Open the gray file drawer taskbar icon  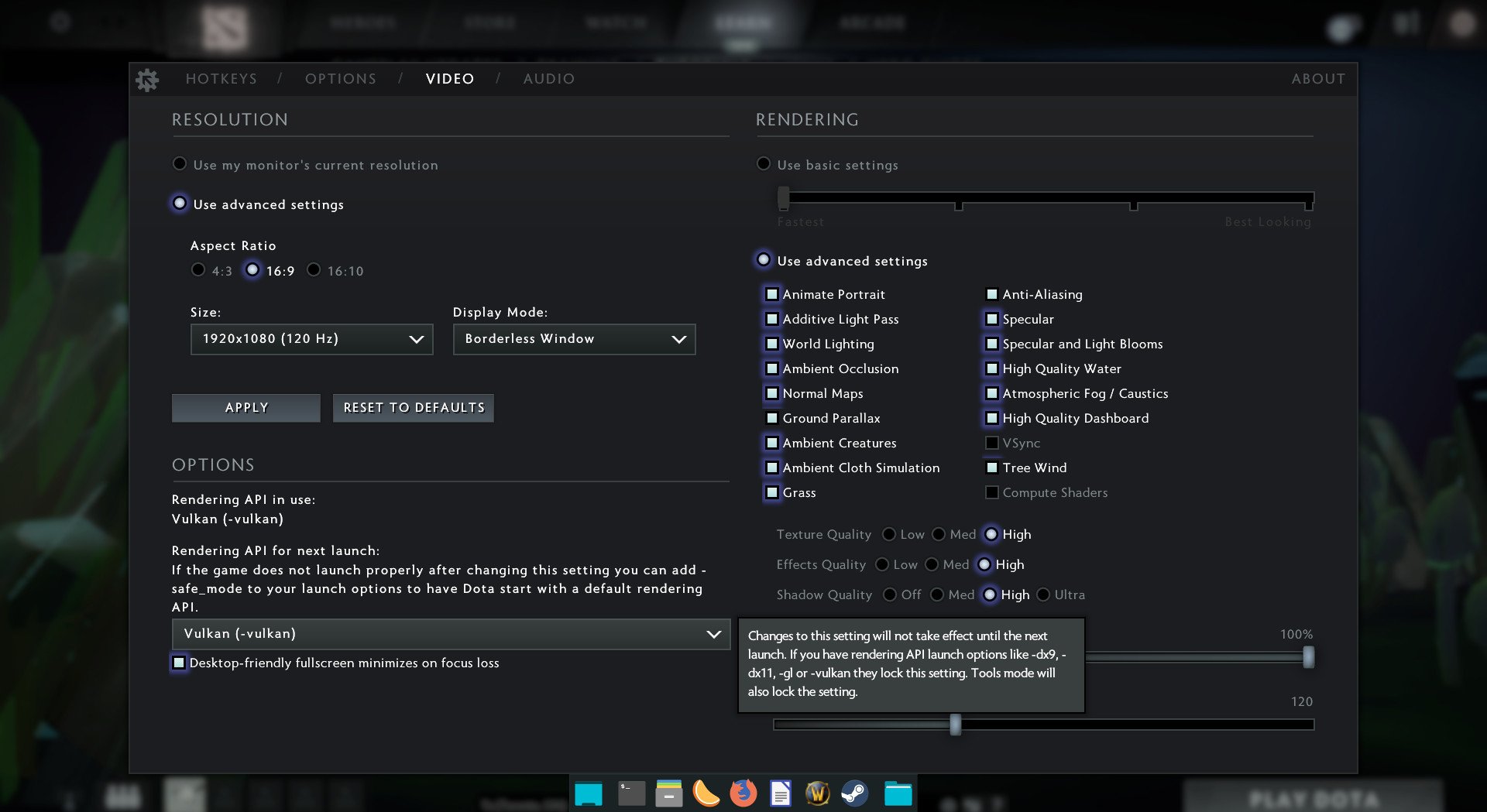[x=668, y=793]
